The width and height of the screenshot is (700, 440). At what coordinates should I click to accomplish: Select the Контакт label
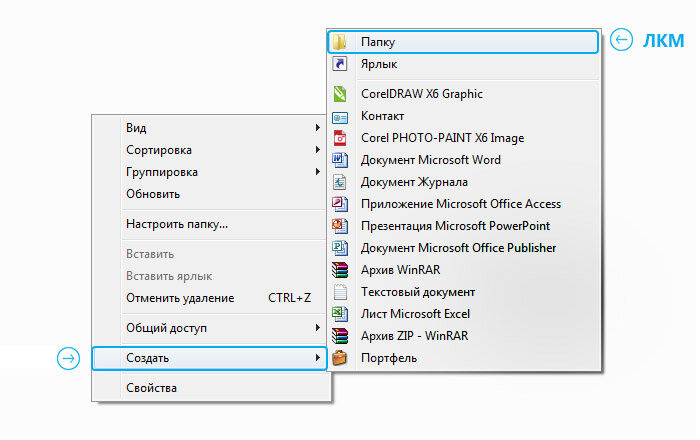[383, 116]
